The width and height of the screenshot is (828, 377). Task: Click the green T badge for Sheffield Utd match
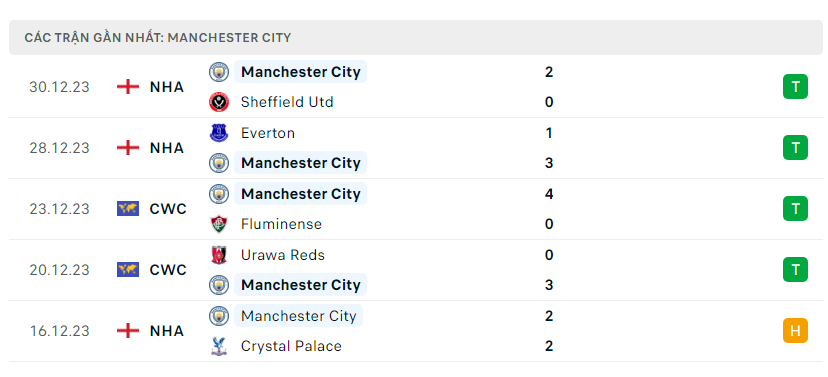click(x=795, y=87)
